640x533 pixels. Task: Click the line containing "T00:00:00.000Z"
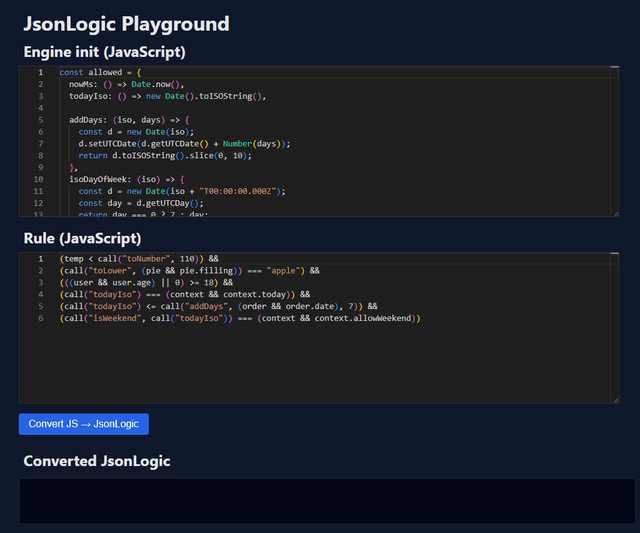coord(182,191)
